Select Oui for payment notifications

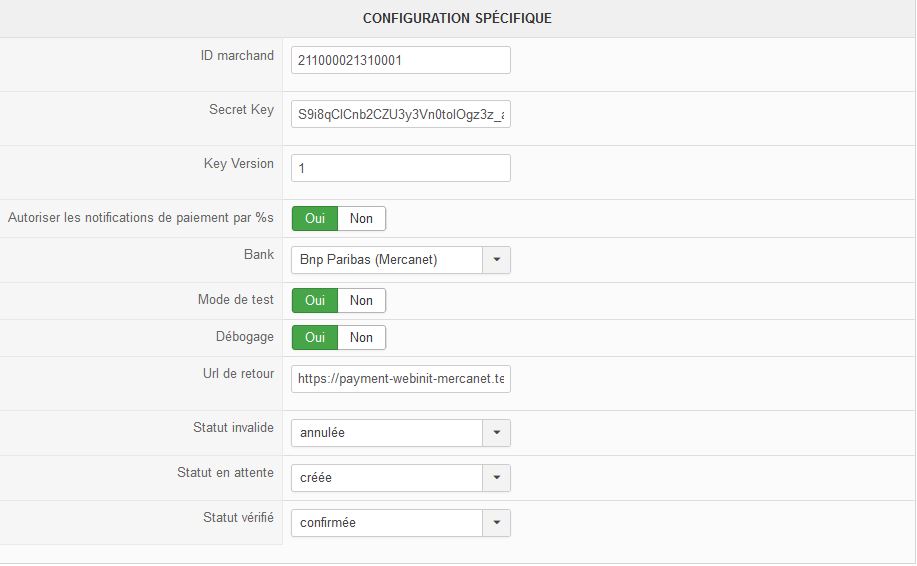pyautogui.click(x=314, y=219)
